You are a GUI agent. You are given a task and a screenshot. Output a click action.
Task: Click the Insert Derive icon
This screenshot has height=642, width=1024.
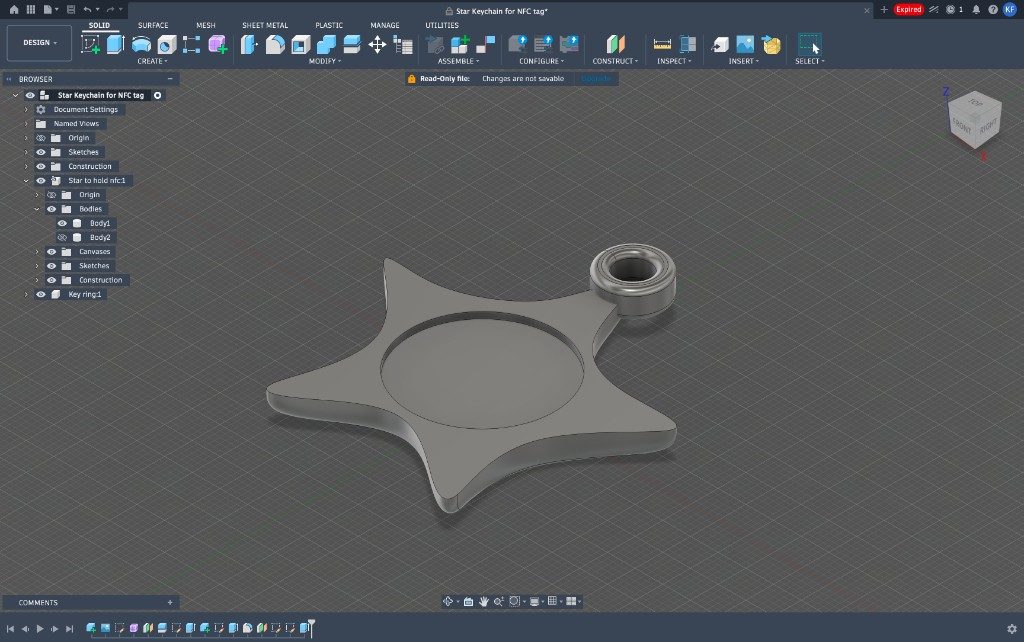click(720, 44)
